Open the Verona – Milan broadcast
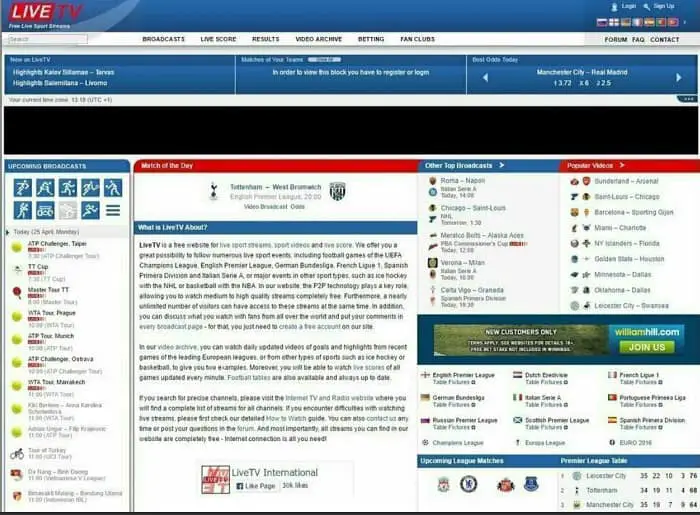 point(462,263)
